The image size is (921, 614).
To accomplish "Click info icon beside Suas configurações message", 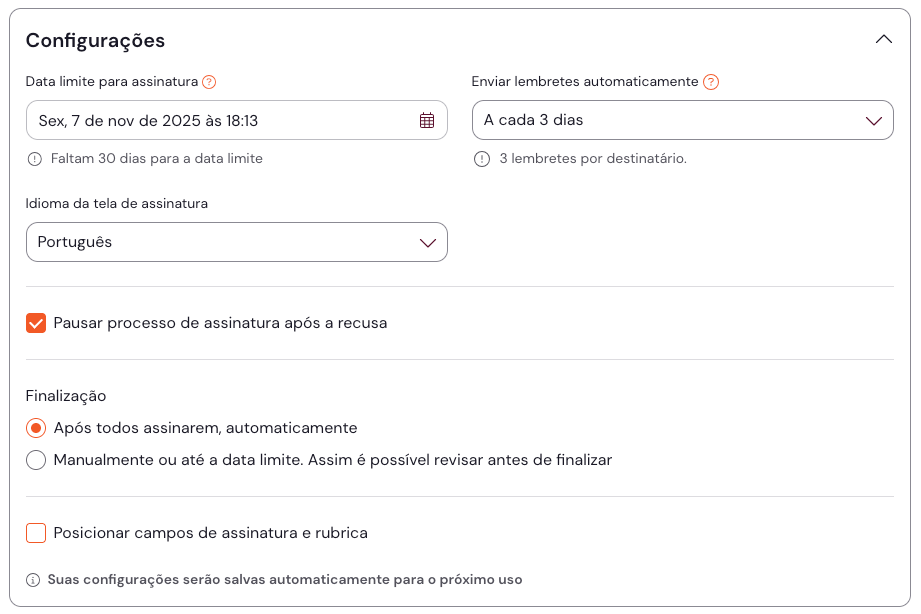I will pos(33,580).
